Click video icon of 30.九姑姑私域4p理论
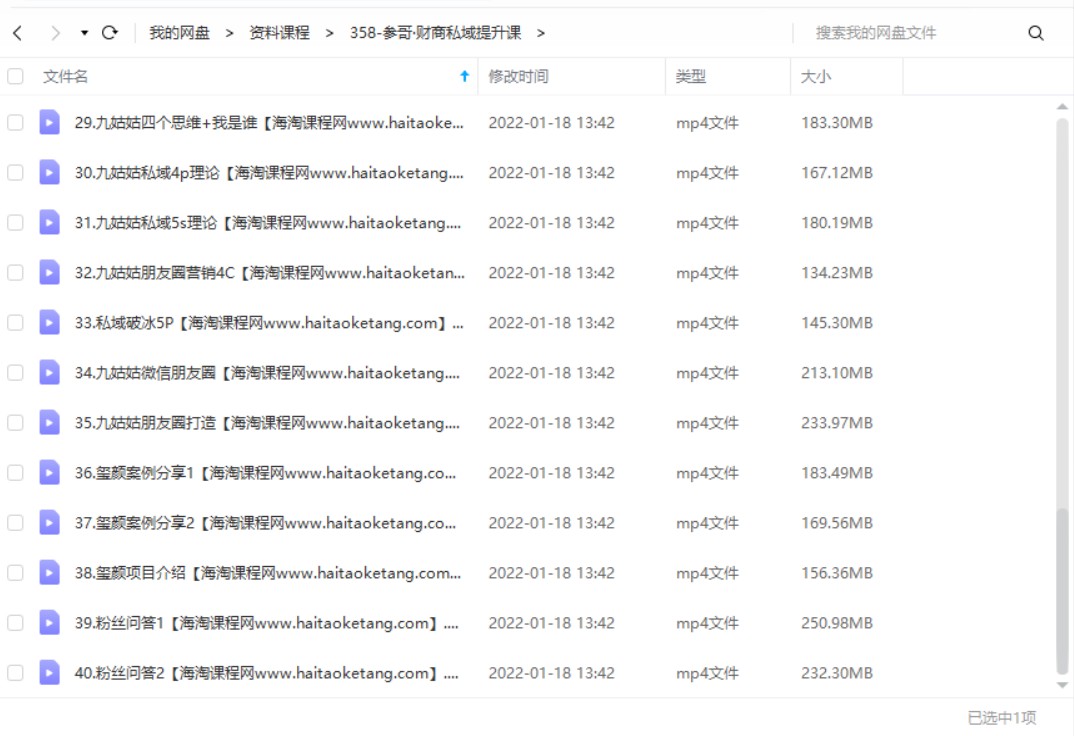 (49, 173)
